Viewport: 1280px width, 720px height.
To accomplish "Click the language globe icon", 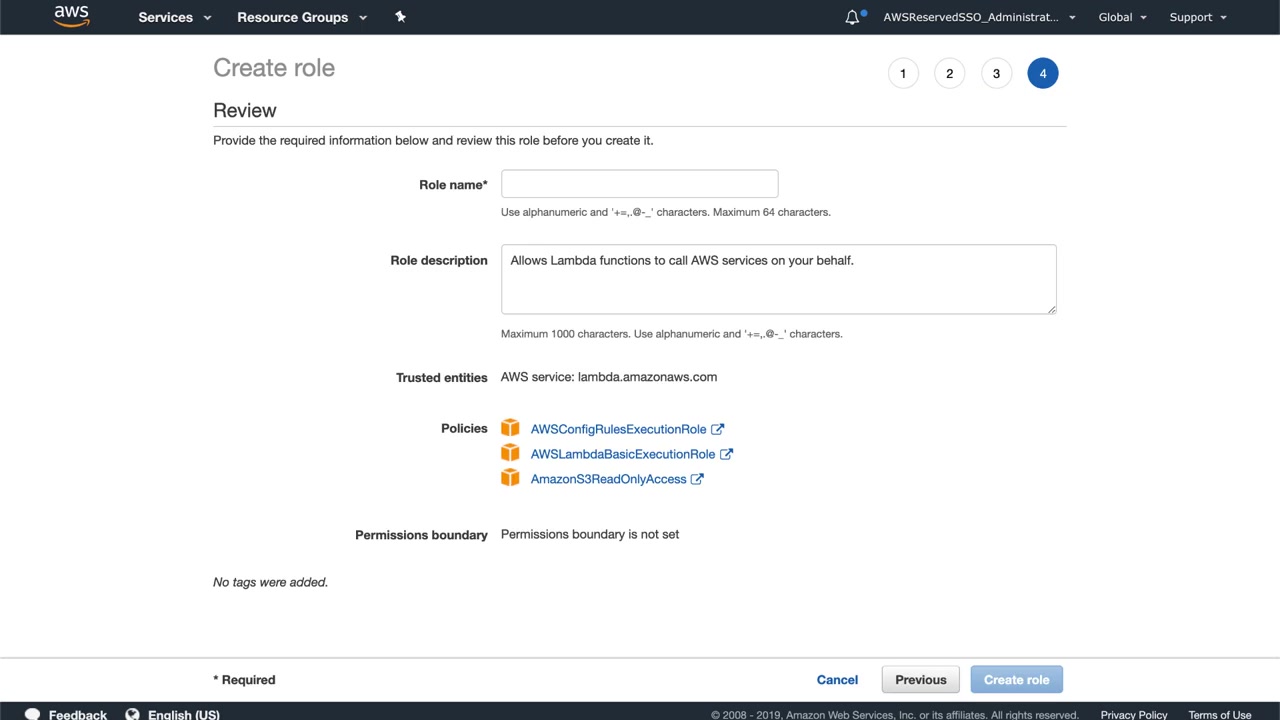I will (x=132, y=714).
